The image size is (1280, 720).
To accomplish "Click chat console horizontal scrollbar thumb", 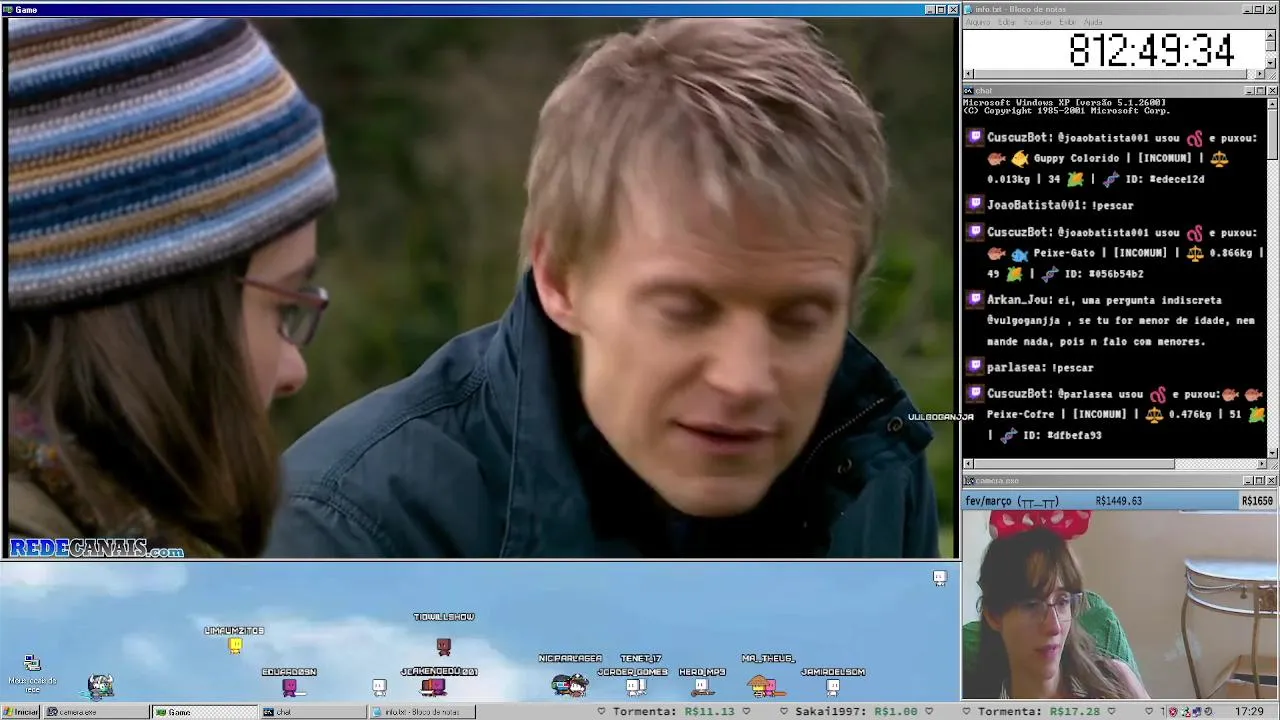I will pyautogui.click(x=1074, y=464).
